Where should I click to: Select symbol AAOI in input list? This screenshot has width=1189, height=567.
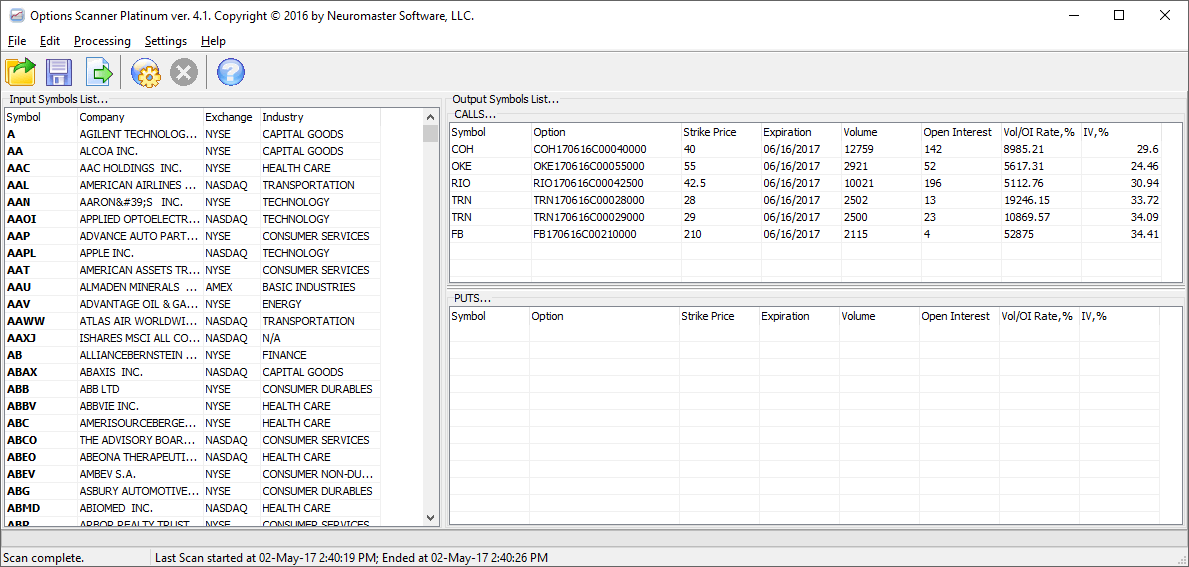pyautogui.click(x=20, y=219)
